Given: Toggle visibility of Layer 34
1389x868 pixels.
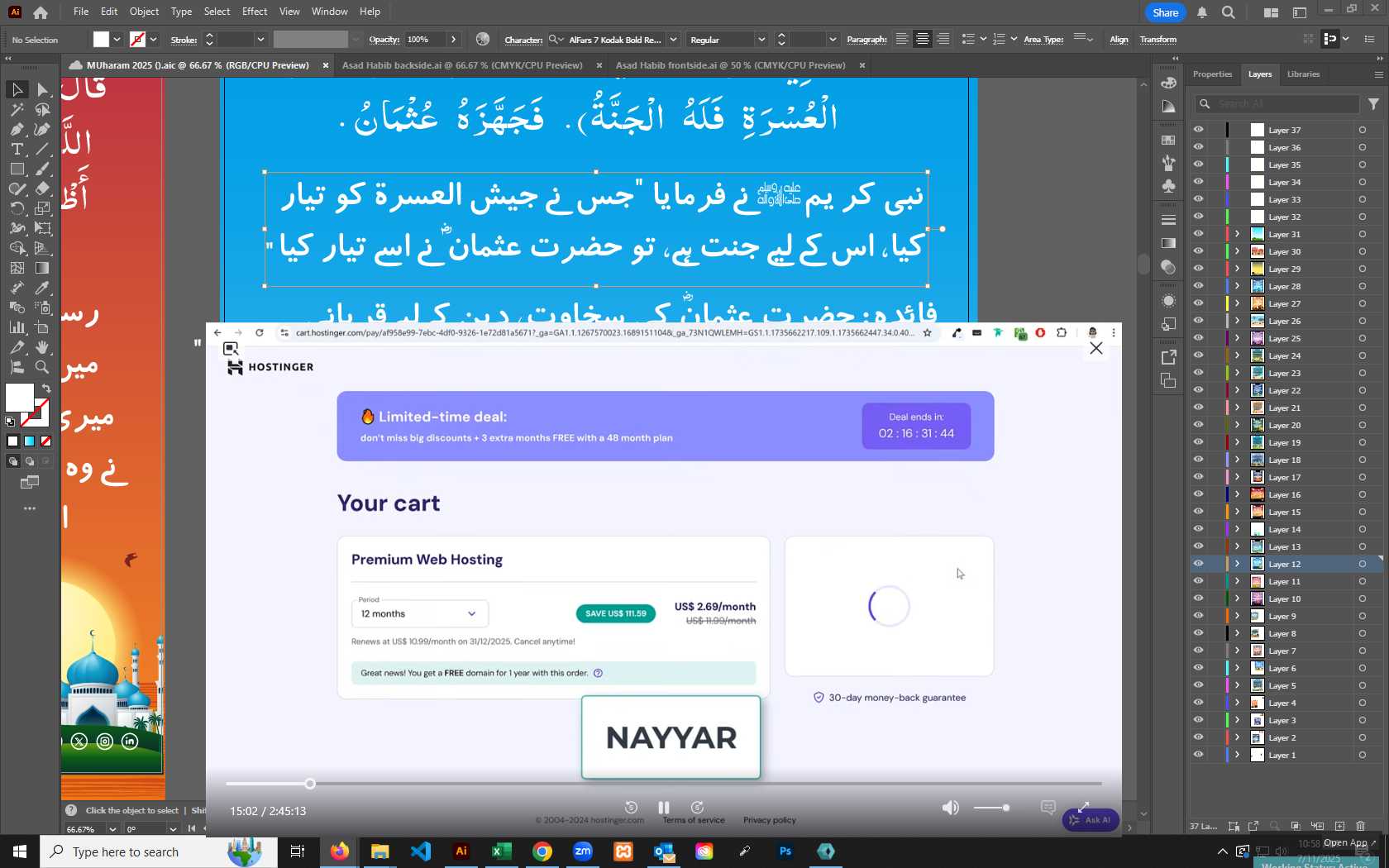Looking at the screenshot, I should (1198, 182).
